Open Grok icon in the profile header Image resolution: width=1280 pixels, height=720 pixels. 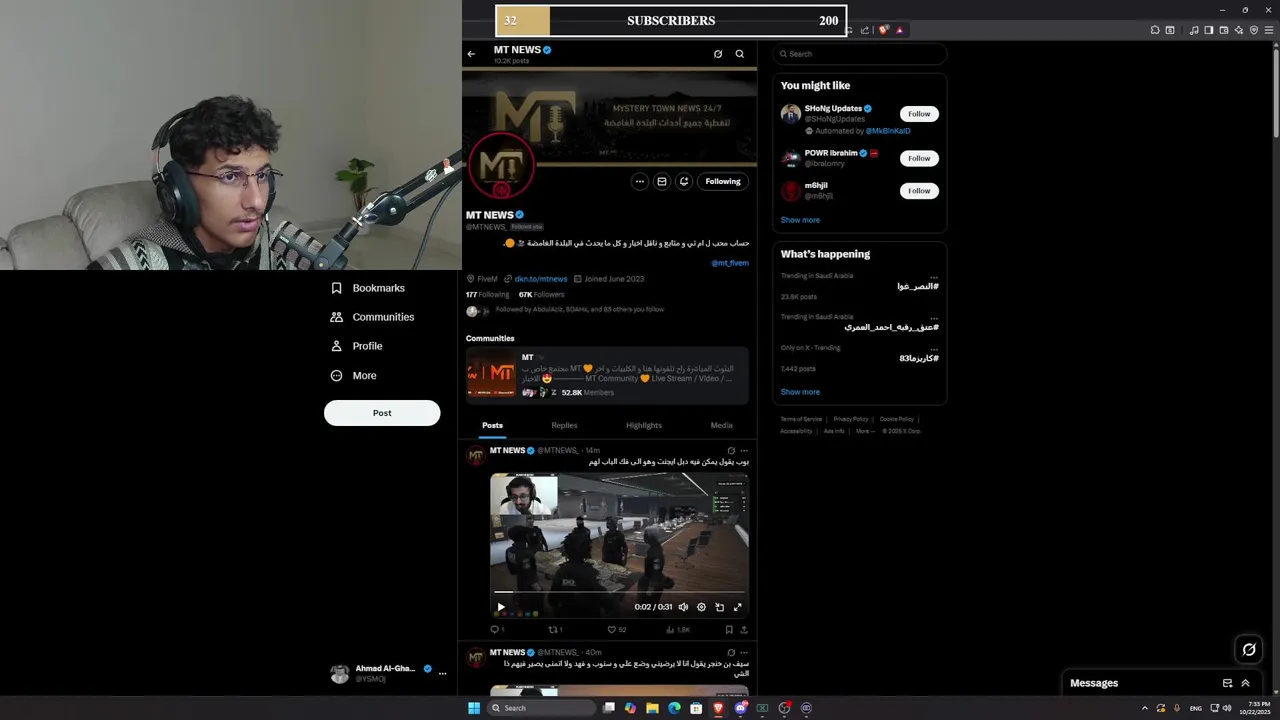tap(718, 54)
